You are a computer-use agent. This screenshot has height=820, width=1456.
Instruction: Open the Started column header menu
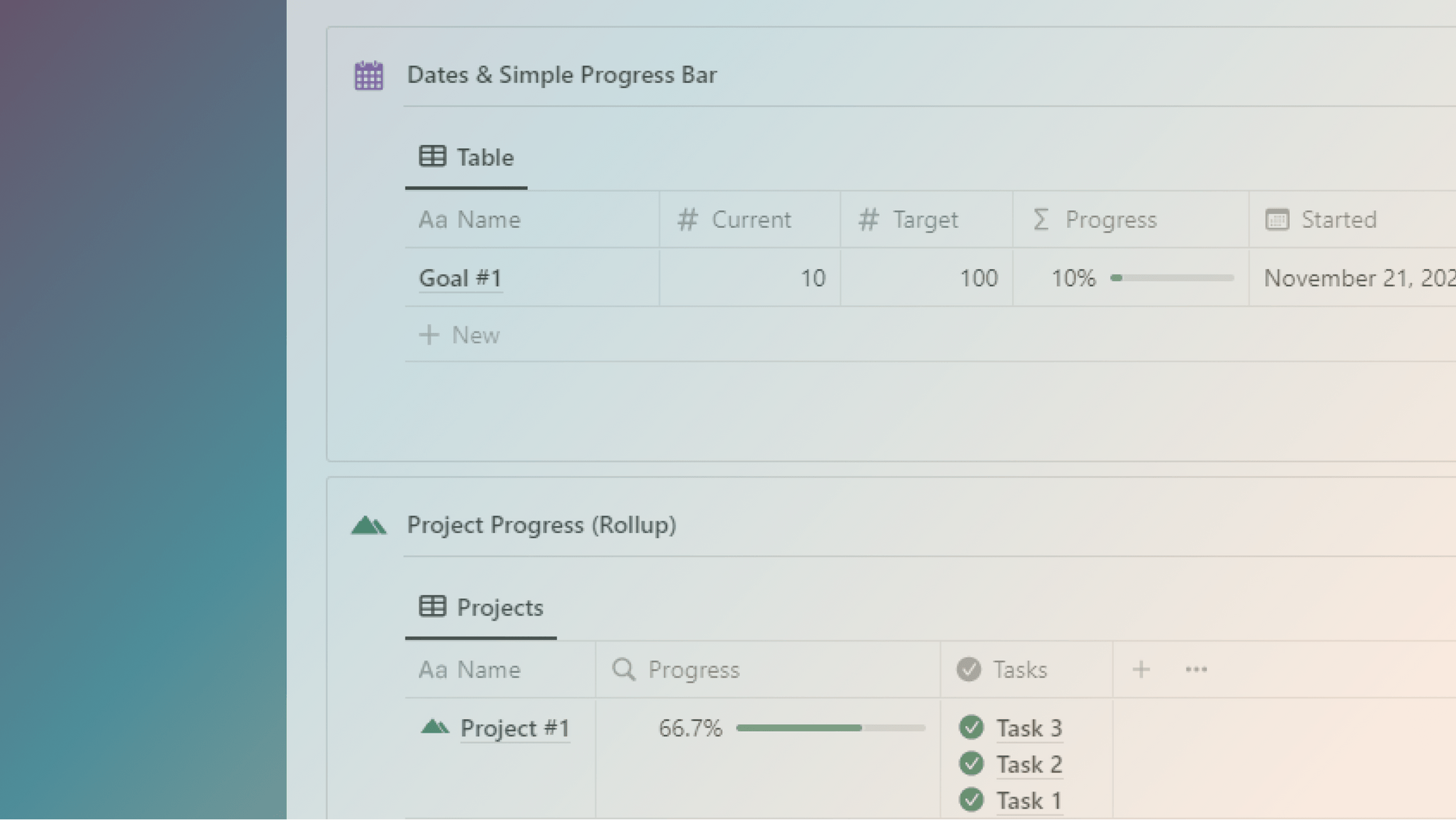coord(1340,220)
